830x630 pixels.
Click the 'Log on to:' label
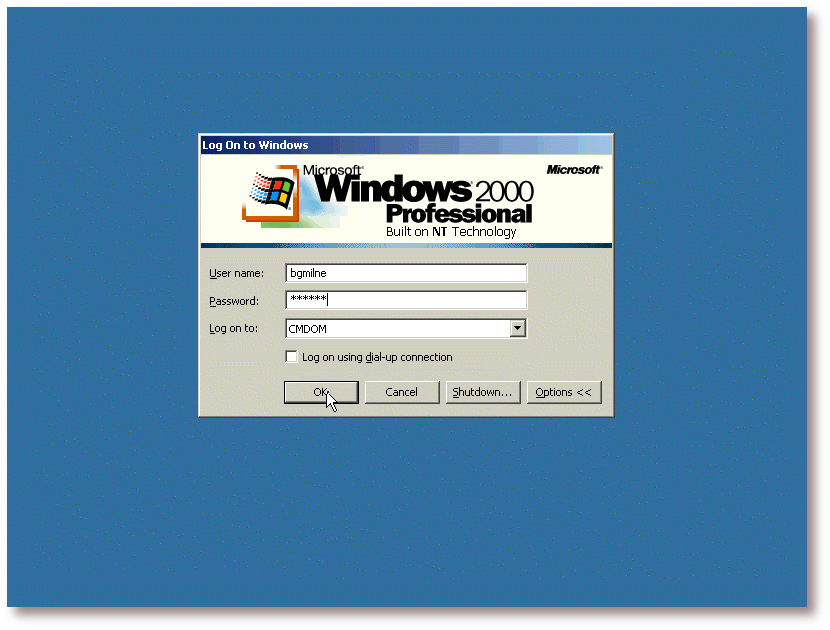[233, 328]
